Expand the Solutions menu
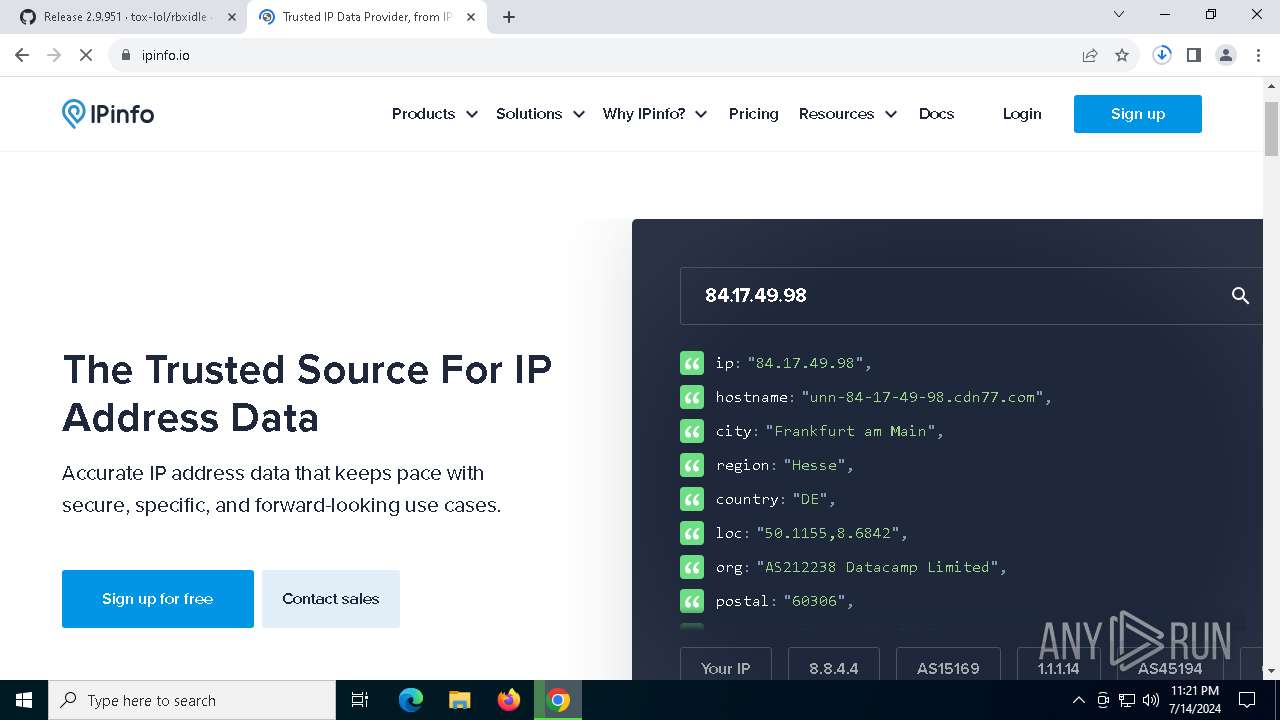The image size is (1280, 720). 541,114
